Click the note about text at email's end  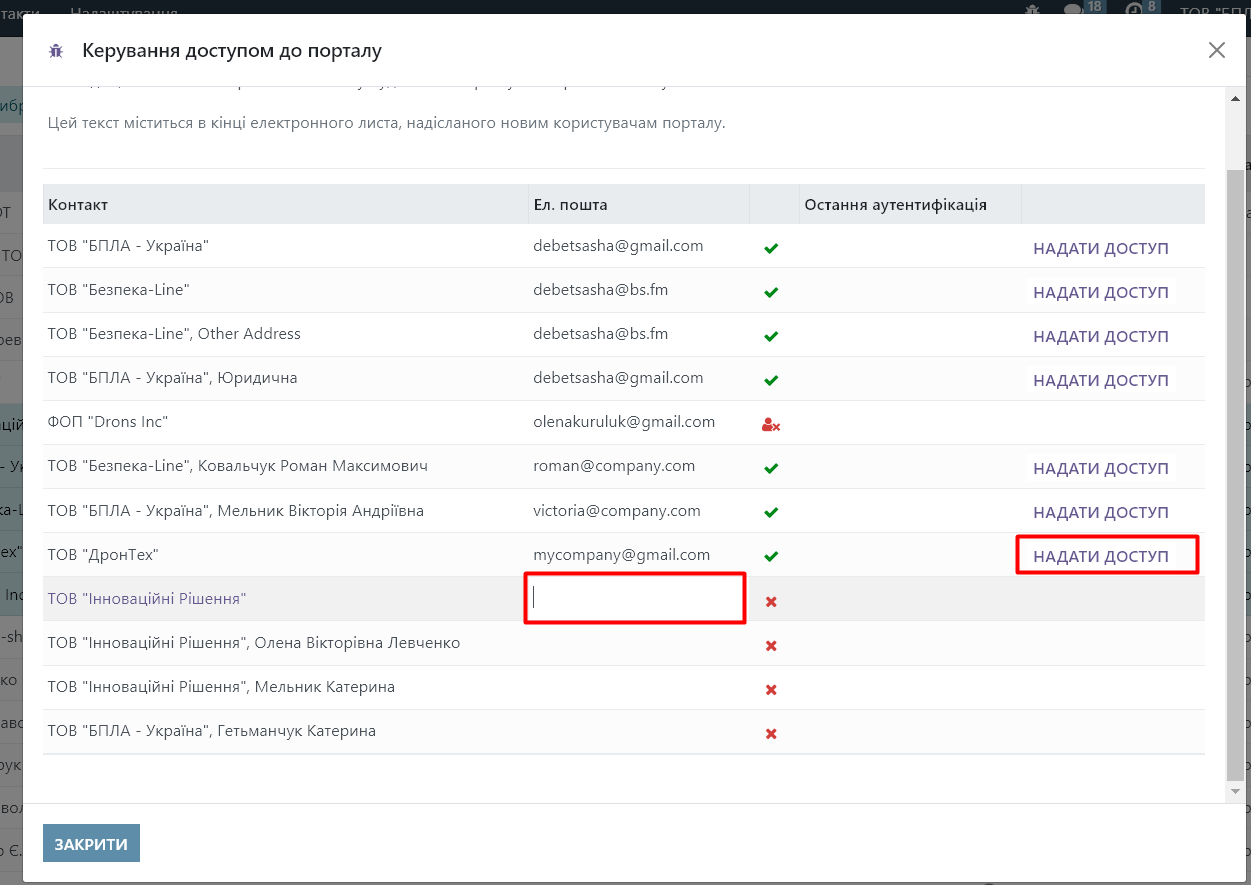pos(387,124)
